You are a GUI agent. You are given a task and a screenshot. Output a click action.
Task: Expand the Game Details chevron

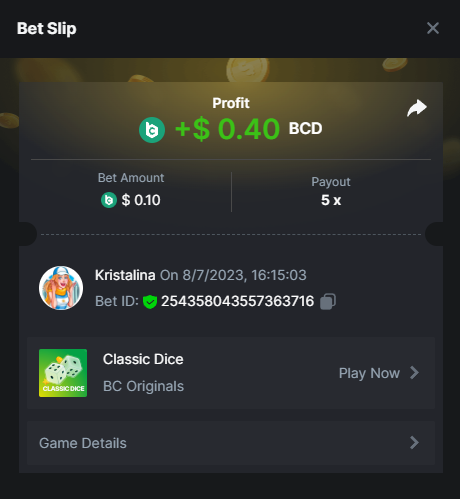[x=414, y=443]
